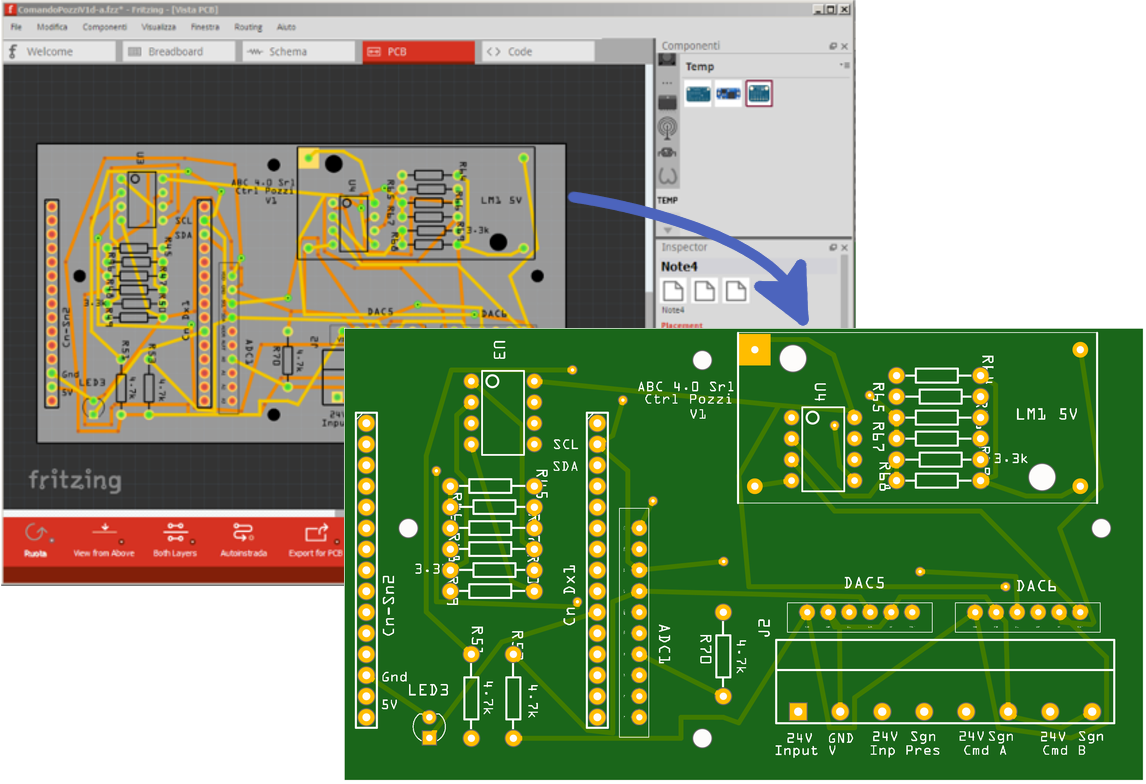Click the Note4 title field in Inspector
The width and height of the screenshot is (1146, 784).
click(748, 267)
